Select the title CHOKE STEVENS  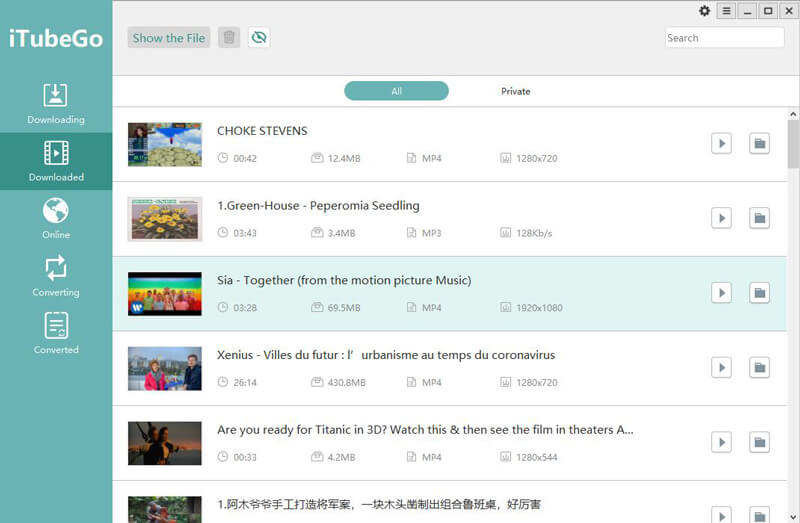(x=262, y=131)
